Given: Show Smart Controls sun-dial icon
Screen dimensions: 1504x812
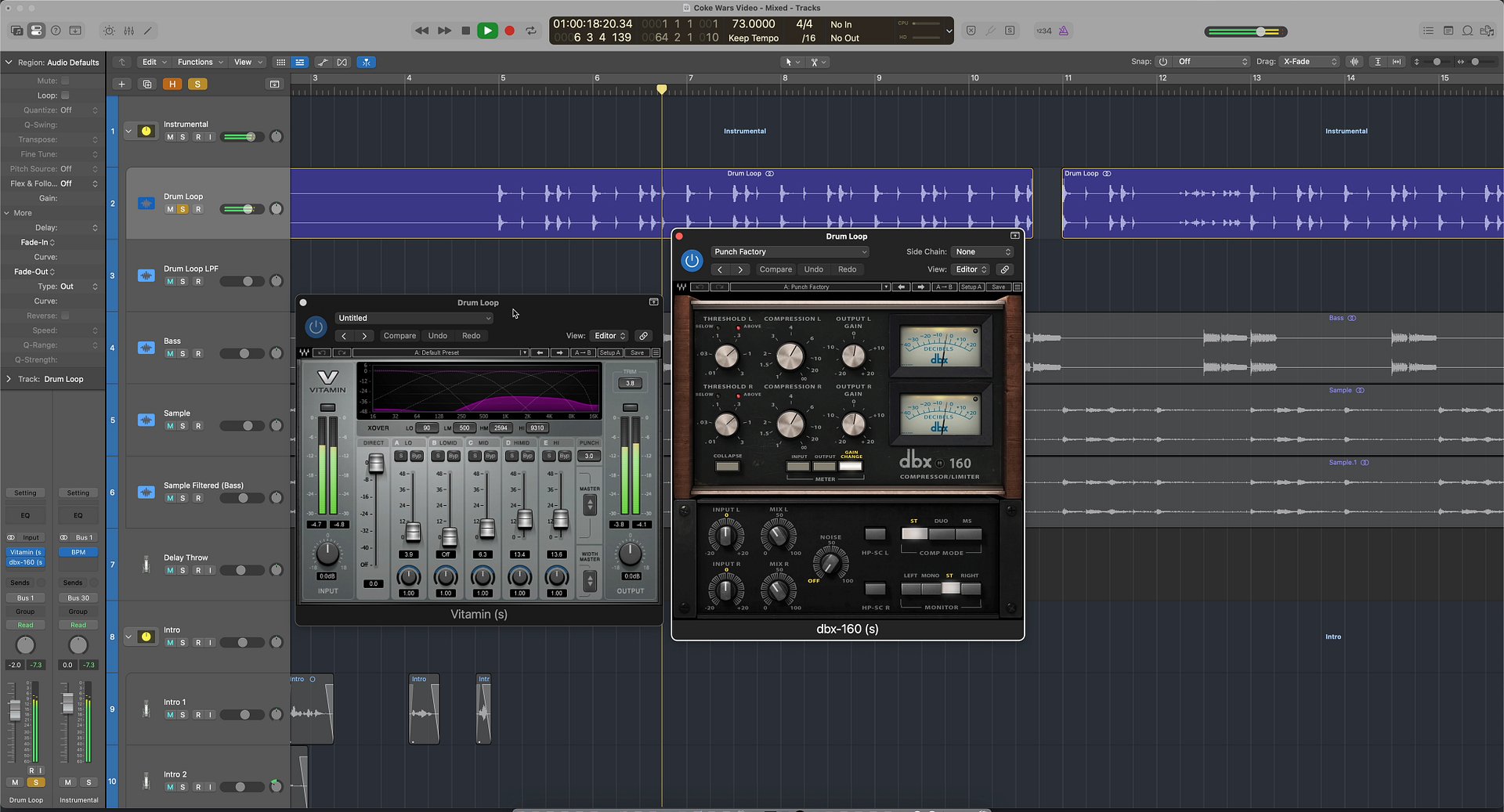Looking at the screenshot, I should (109, 31).
